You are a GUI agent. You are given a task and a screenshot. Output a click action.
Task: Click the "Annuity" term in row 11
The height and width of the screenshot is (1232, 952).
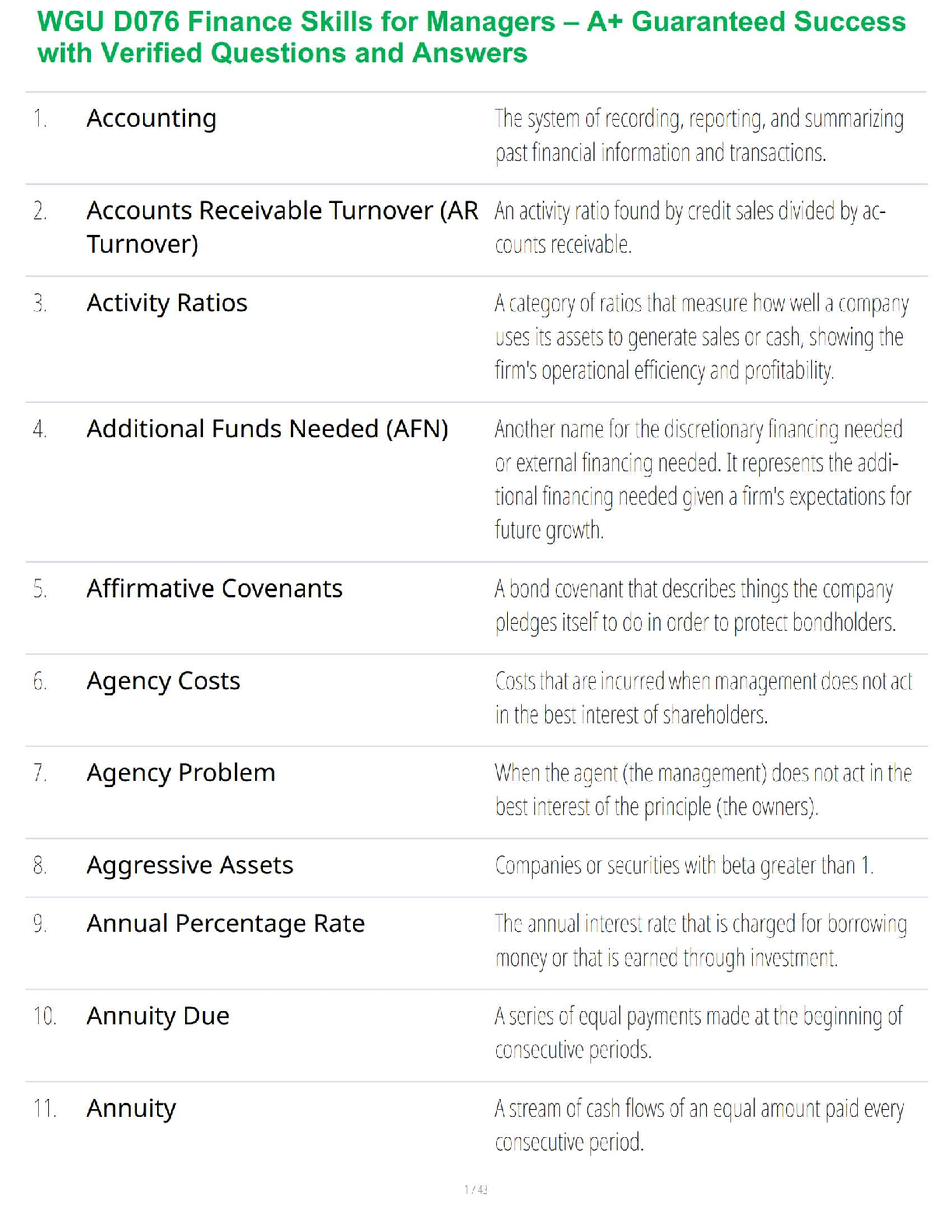(x=131, y=1108)
